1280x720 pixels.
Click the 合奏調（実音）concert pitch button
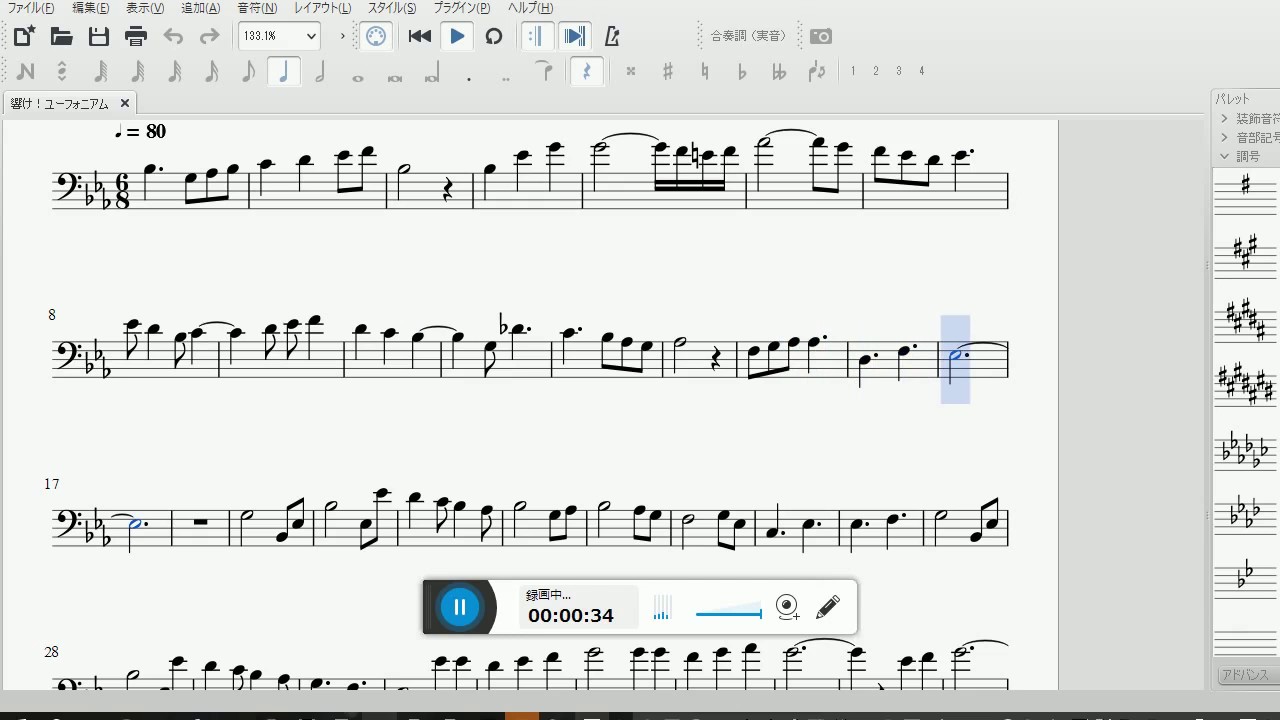(748, 36)
